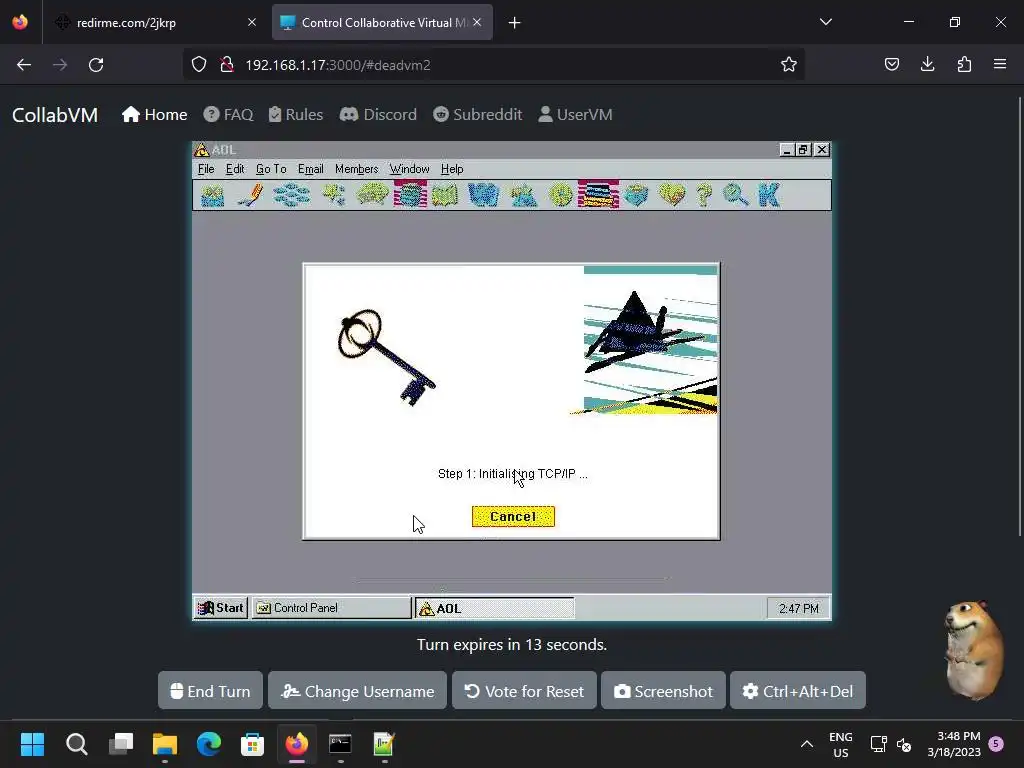Cancel the TCP/IP initialization
This screenshot has height=768, width=1024.
[513, 517]
